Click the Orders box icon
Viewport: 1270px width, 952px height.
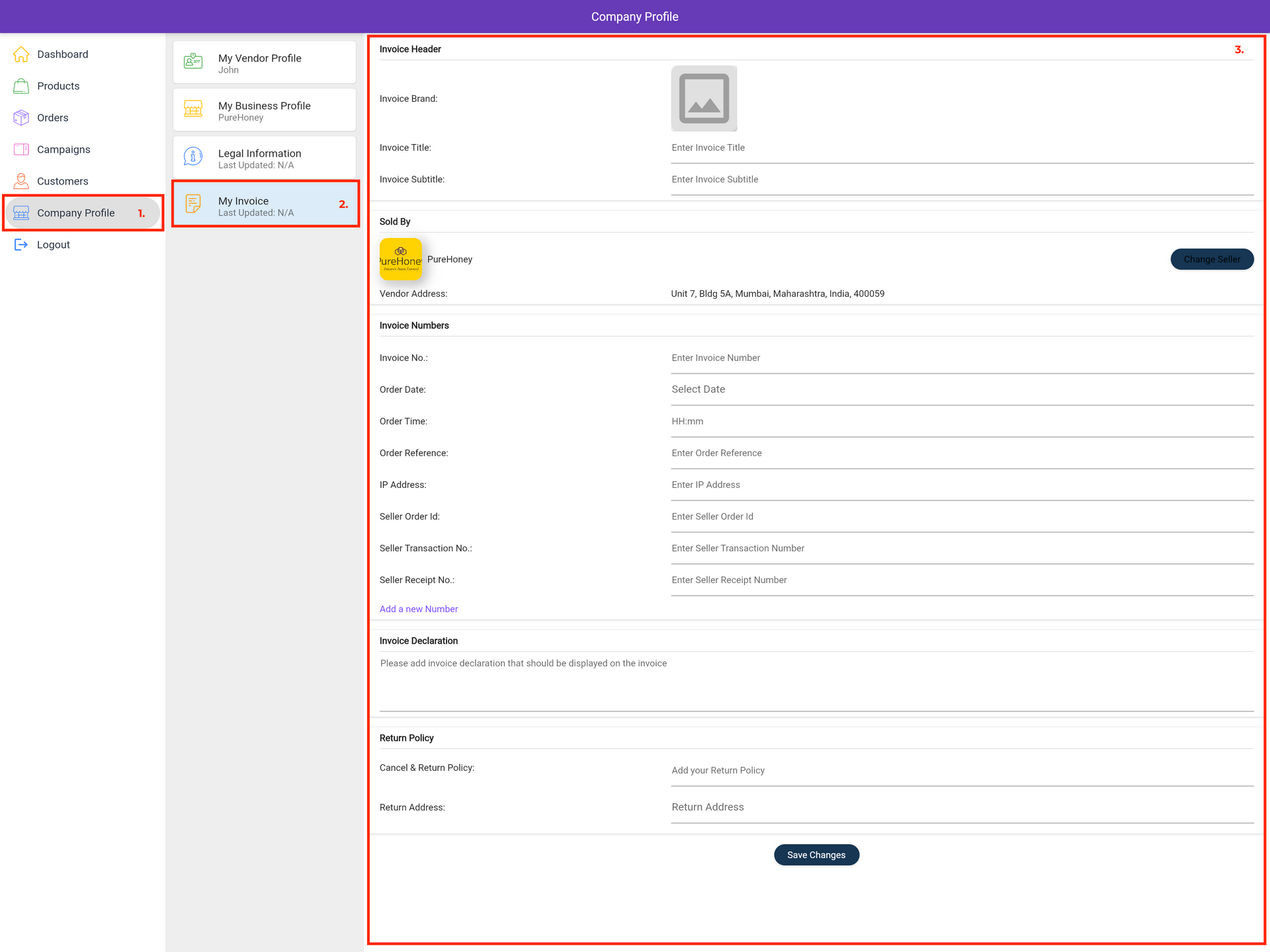tap(21, 118)
